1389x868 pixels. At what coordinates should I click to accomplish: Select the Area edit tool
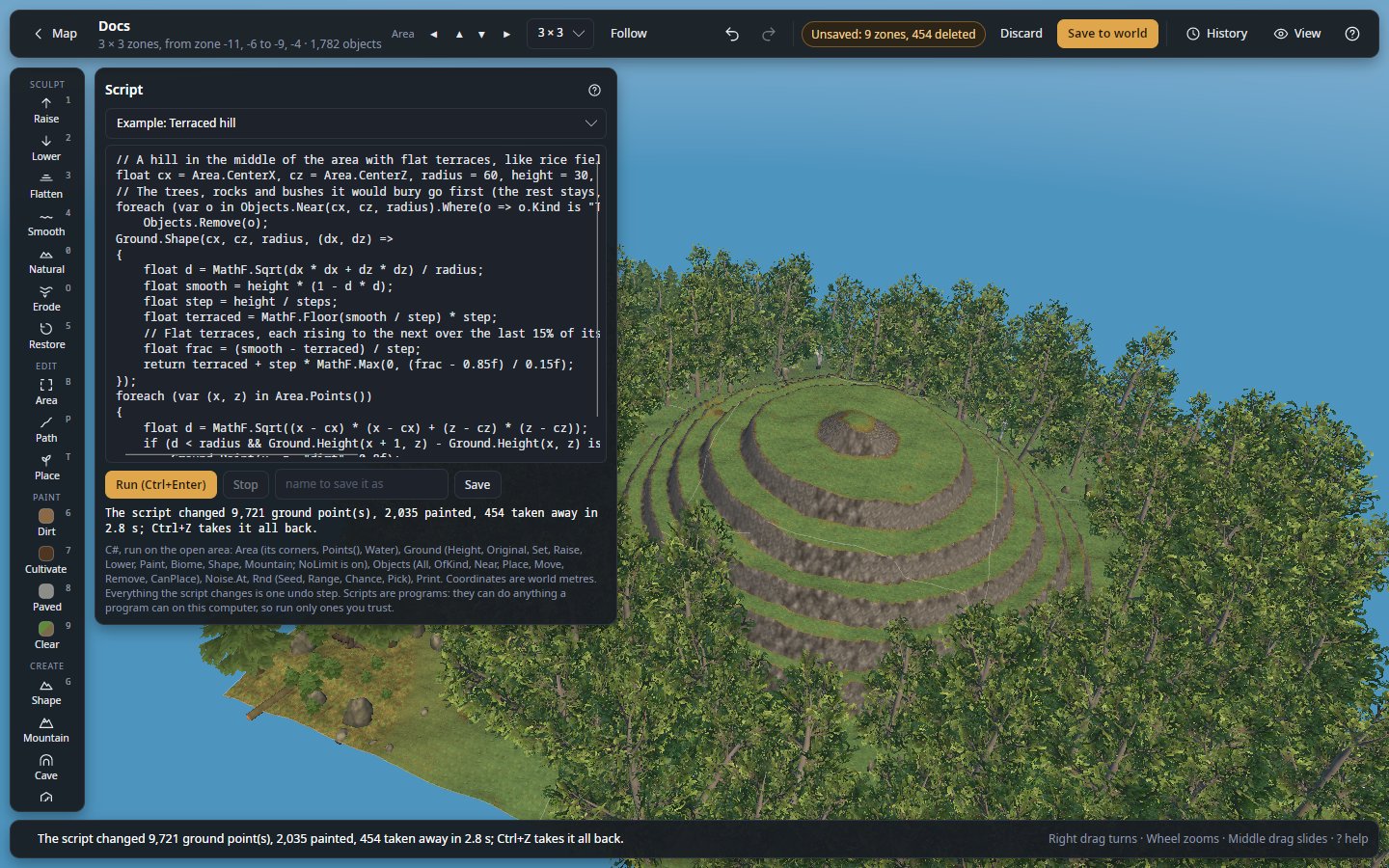tap(46, 392)
